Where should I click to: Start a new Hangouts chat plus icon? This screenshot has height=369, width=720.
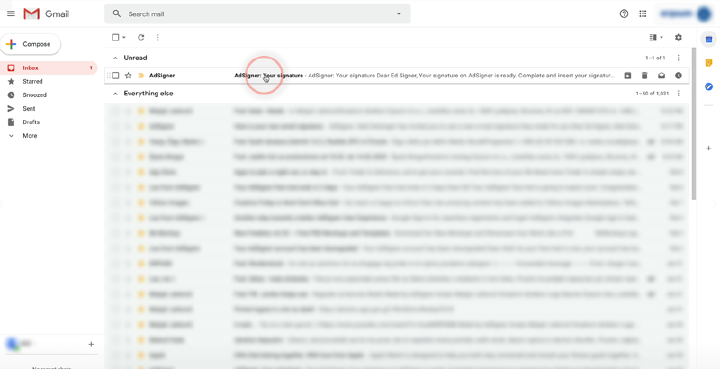pos(91,344)
